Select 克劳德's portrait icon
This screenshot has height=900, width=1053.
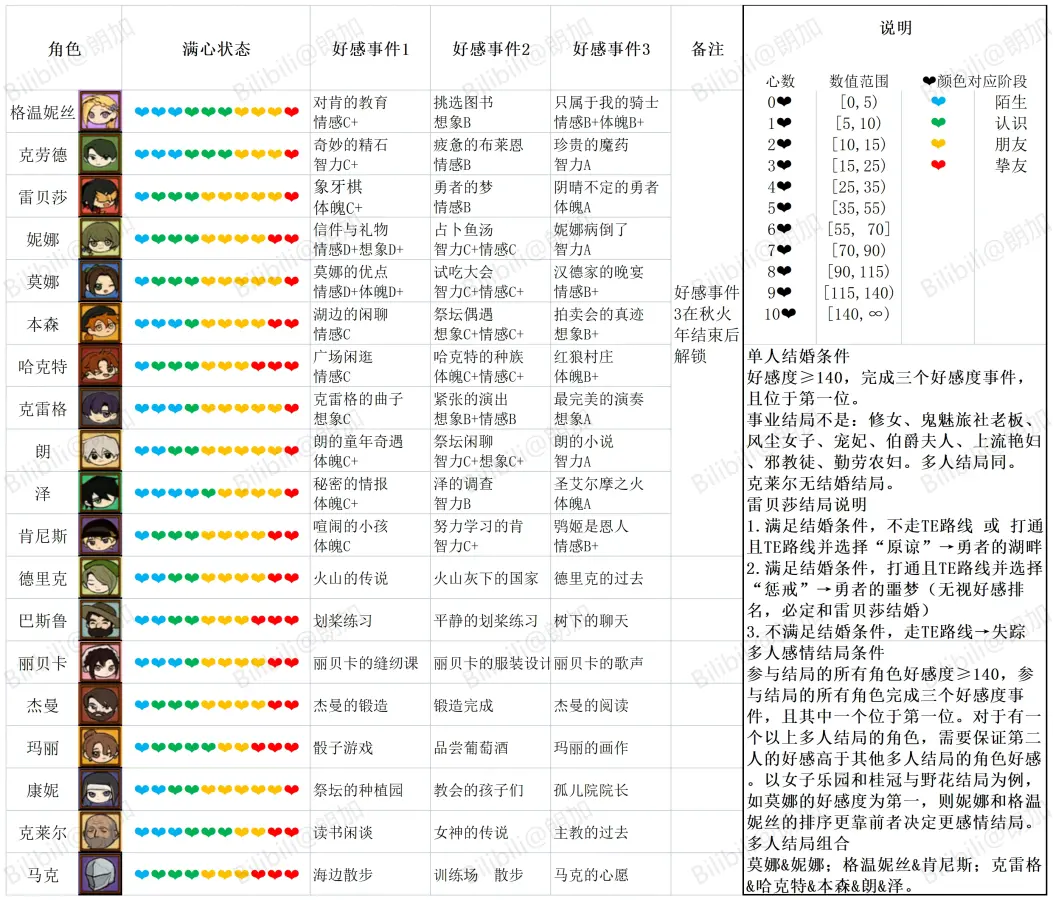pyautogui.click(x=100, y=154)
